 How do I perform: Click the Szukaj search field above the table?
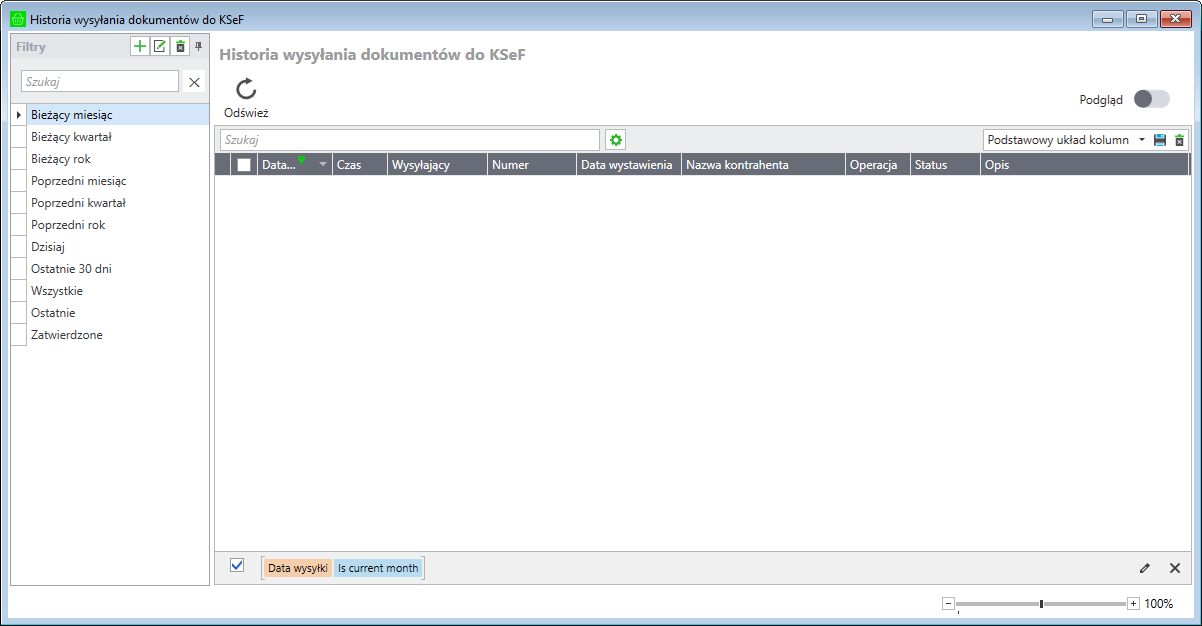(x=410, y=140)
